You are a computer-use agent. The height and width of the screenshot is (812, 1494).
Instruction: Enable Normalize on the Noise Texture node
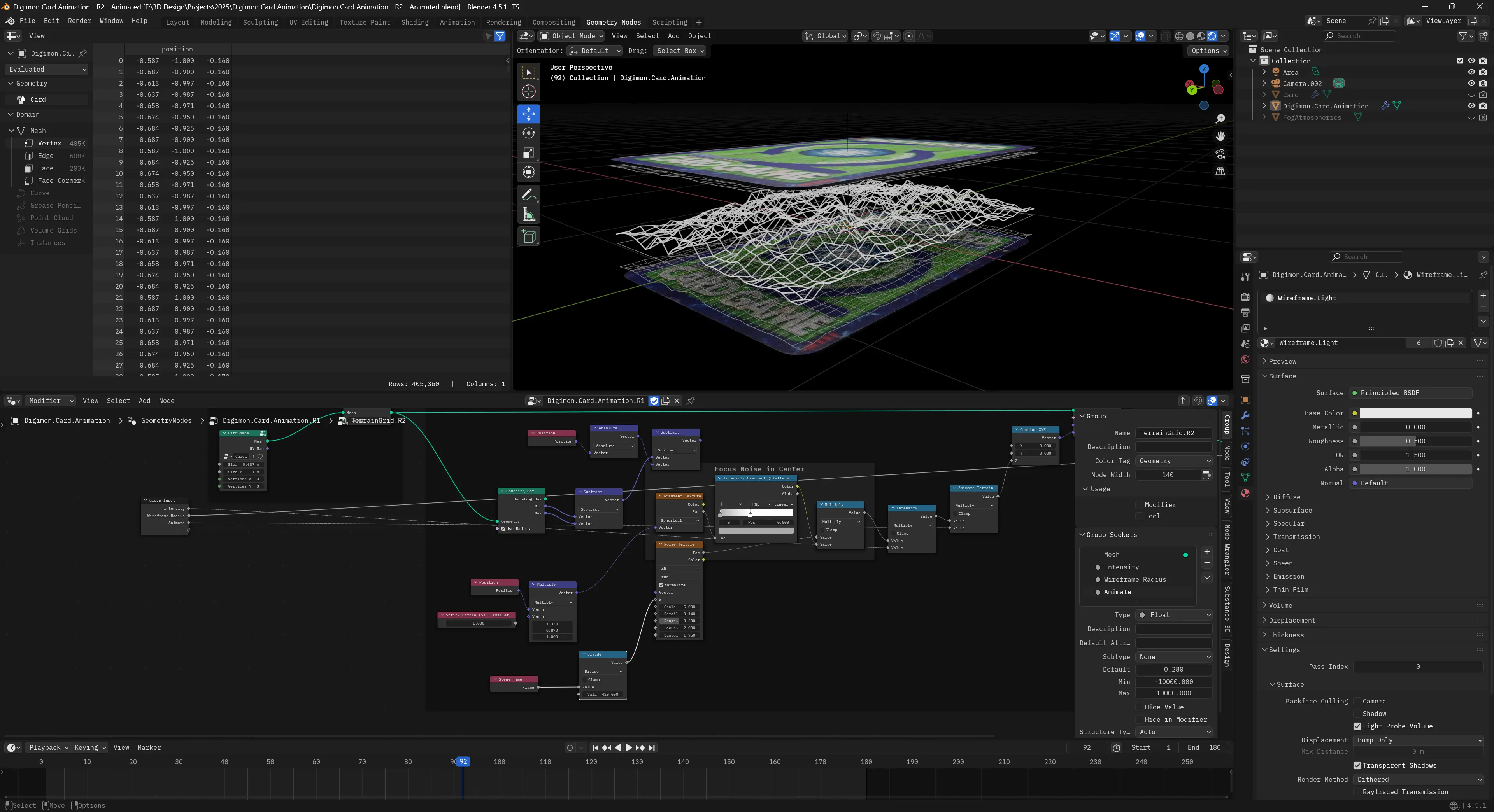click(x=661, y=585)
